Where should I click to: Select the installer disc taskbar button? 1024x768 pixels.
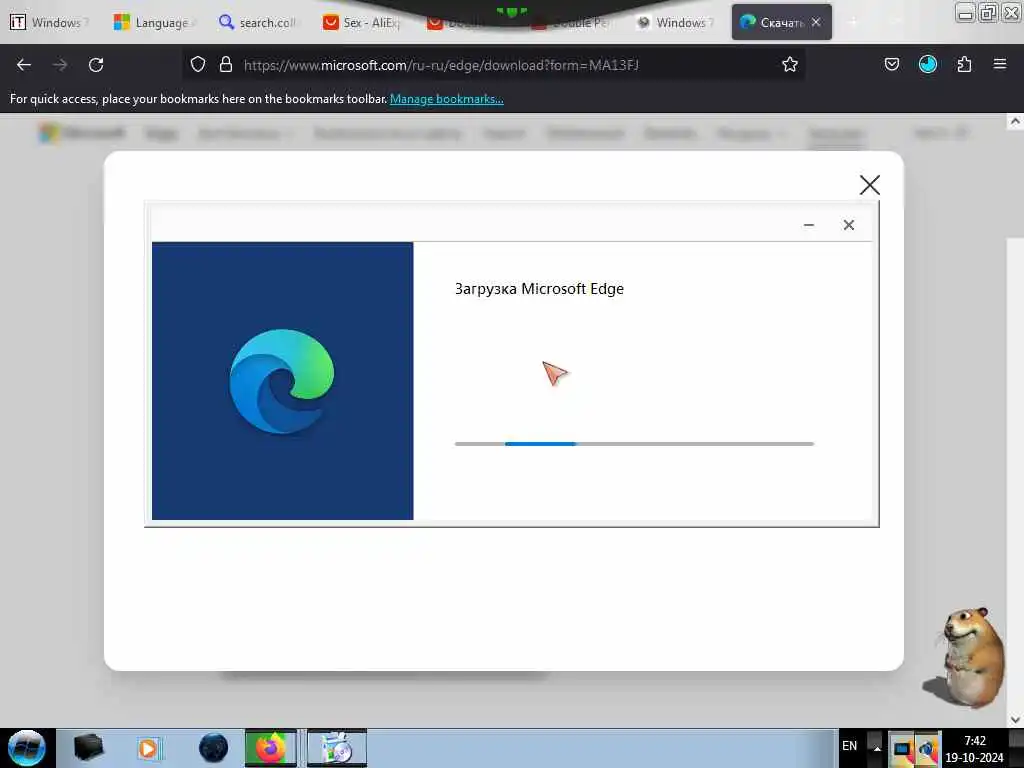337,748
